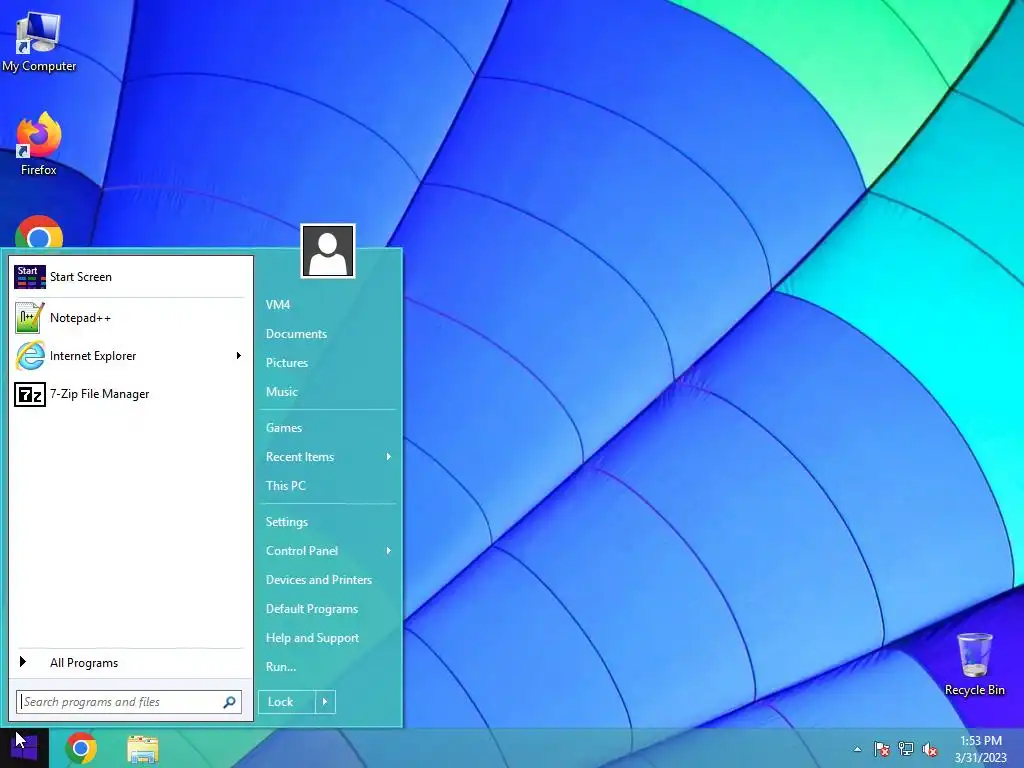Image resolution: width=1024 pixels, height=768 pixels.
Task: Open Documents from the start menu
Action: click(x=328, y=334)
